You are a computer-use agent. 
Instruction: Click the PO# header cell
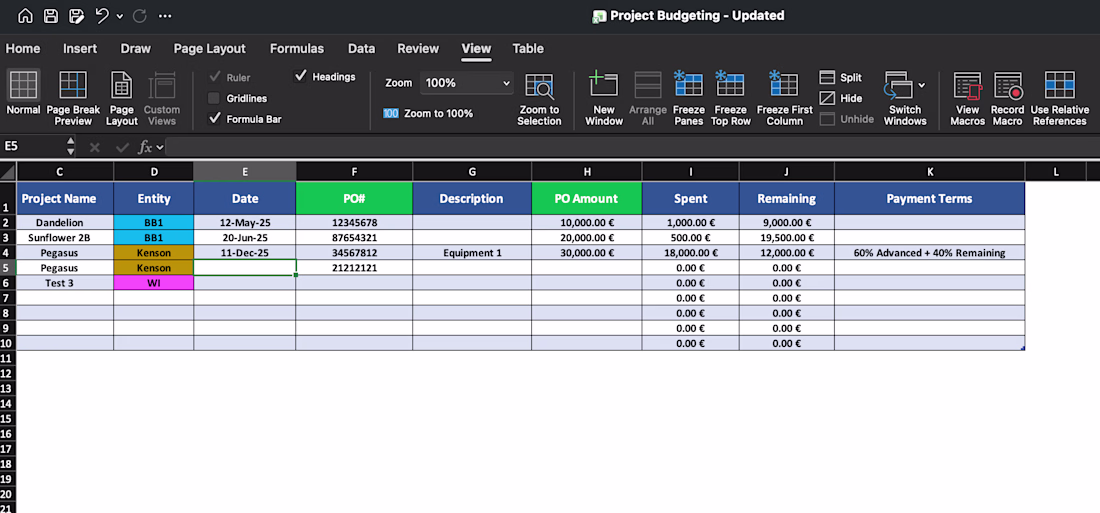[x=354, y=198]
